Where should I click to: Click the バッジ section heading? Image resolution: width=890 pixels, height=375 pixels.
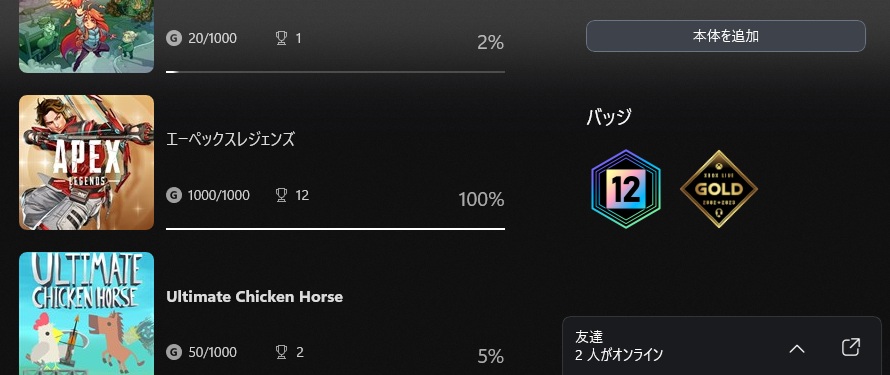click(609, 117)
